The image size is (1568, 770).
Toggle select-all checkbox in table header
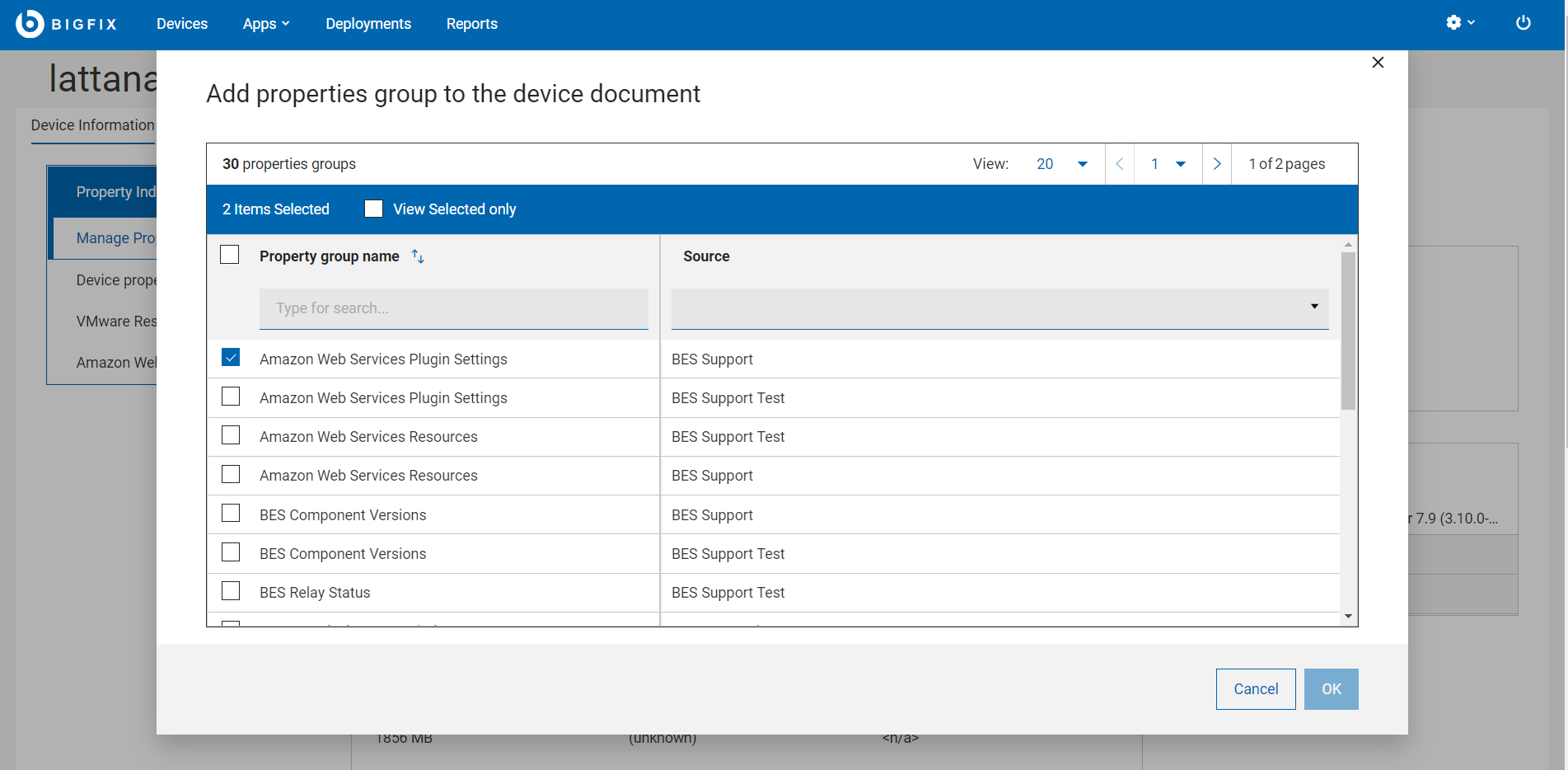pos(230,255)
